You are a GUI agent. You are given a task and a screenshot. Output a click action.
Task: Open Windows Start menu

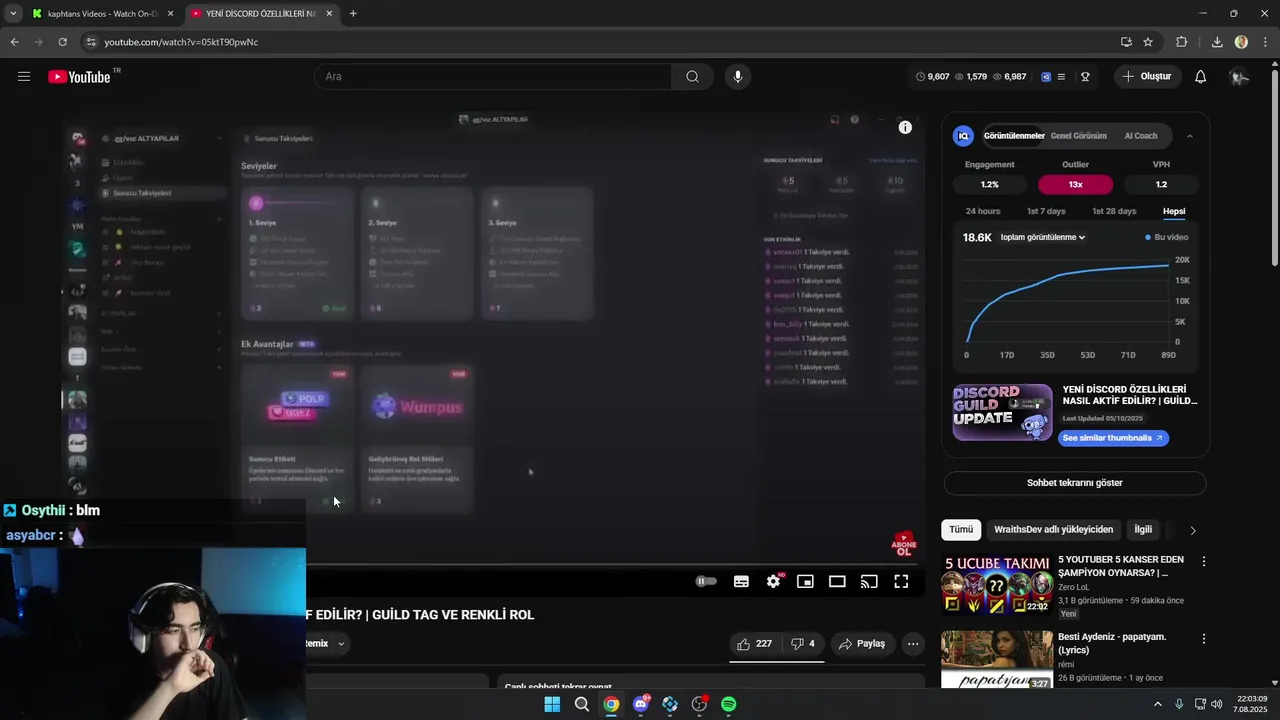click(552, 704)
